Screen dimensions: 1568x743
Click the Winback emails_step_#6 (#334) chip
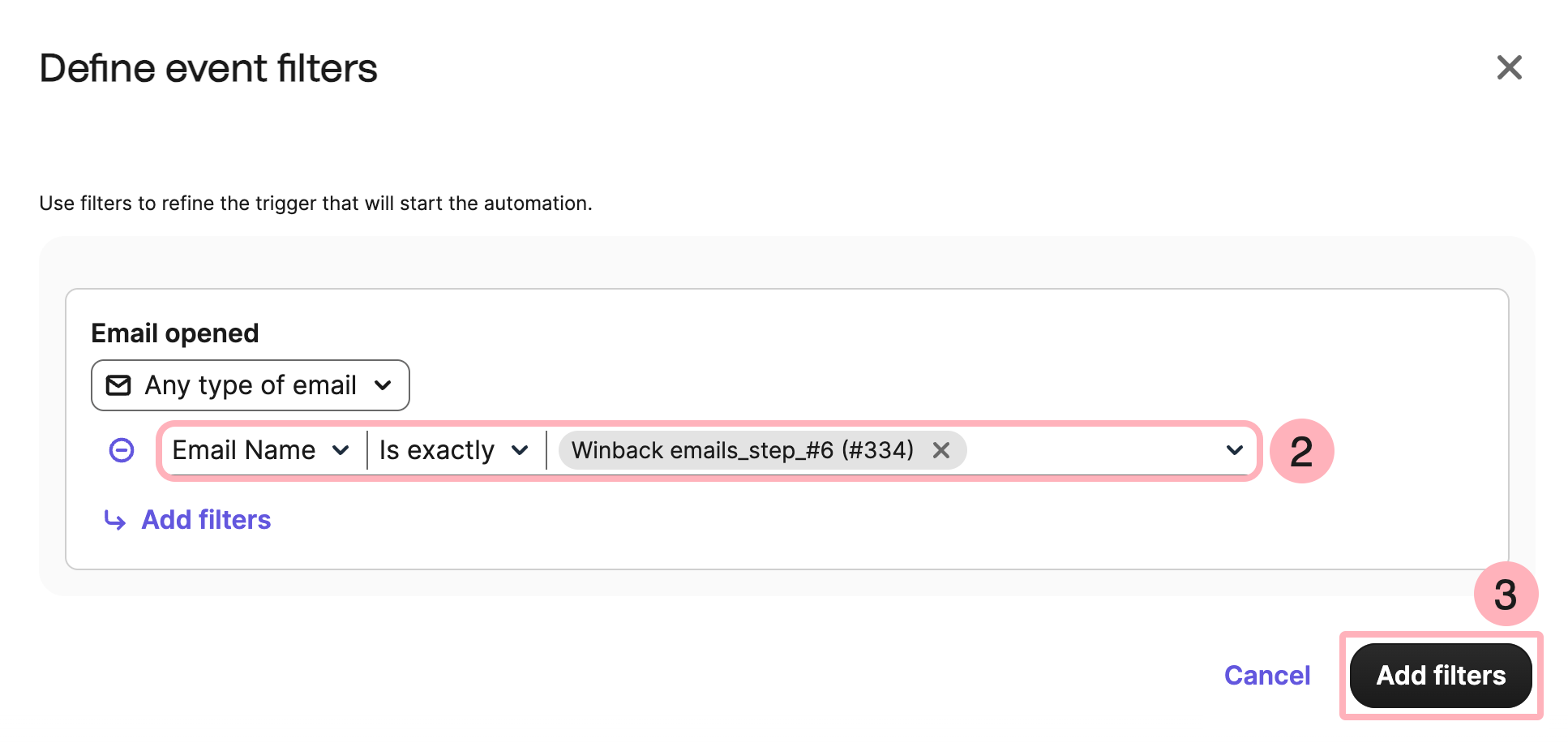741,450
